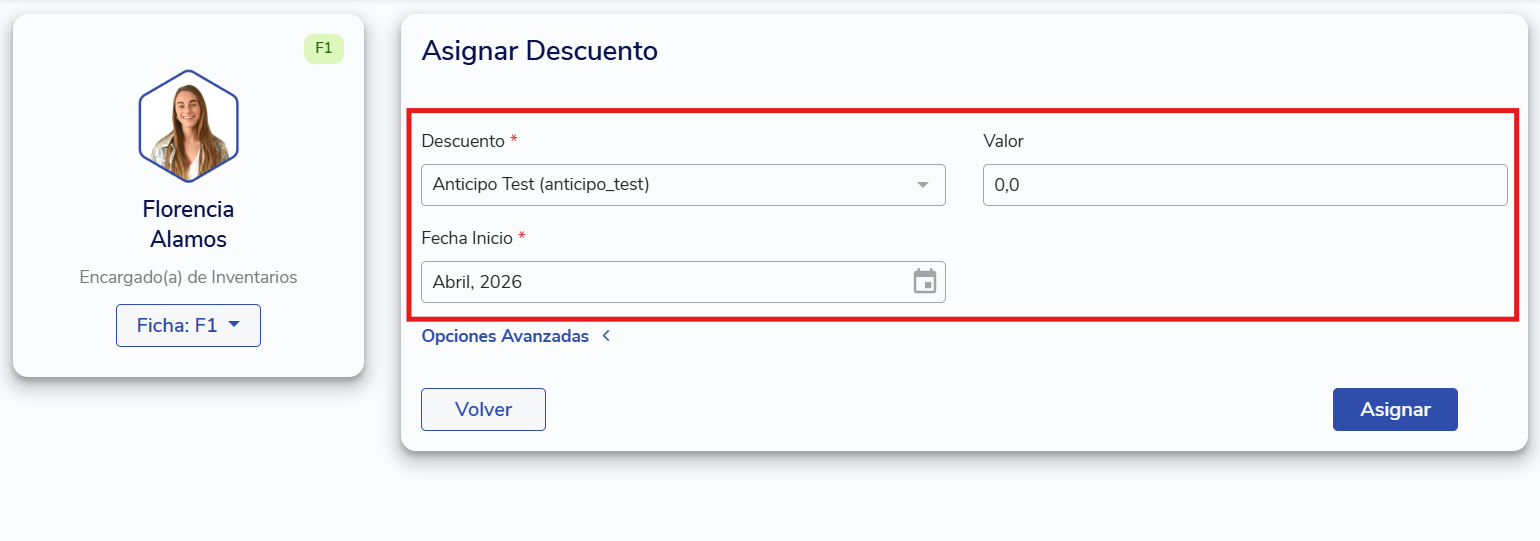Focus the Valor input field showing 0,0
Viewport: 1540px width, 541px height.
coord(1245,185)
